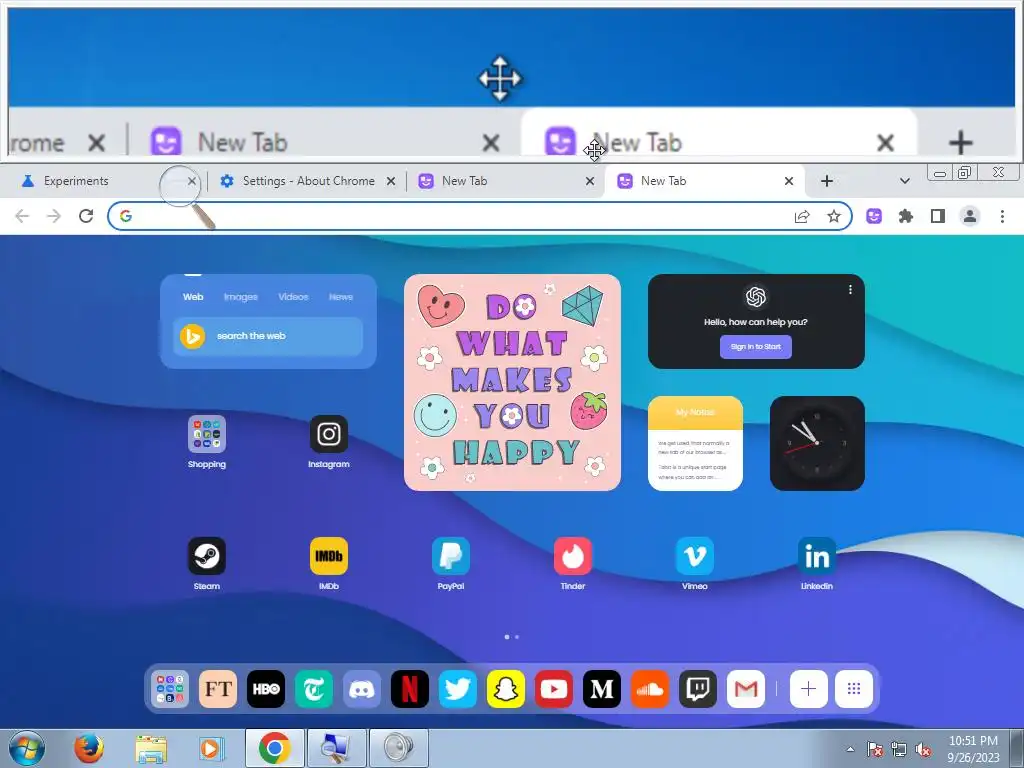This screenshot has height=768, width=1024.
Task: Open Twitter from the dock
Action: (x=458, y=689)
